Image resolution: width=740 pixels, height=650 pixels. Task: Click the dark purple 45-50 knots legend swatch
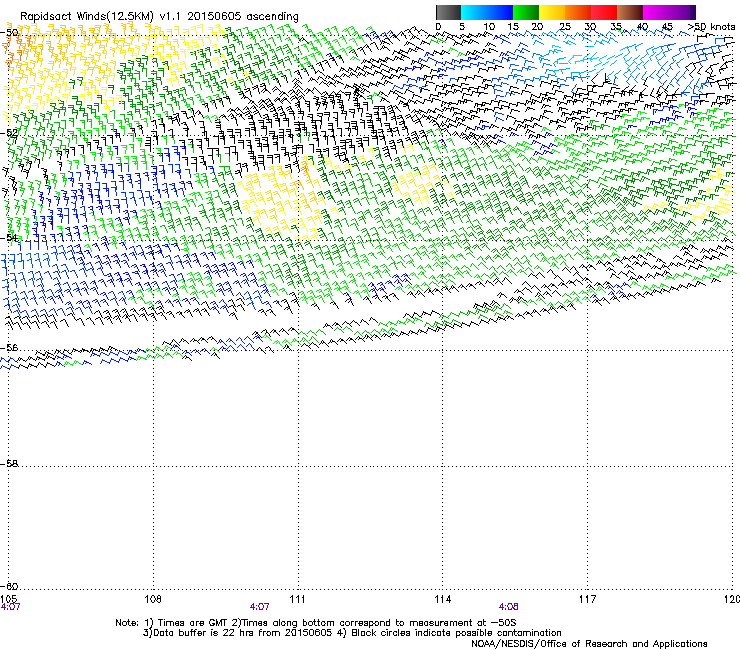point(682,12)
